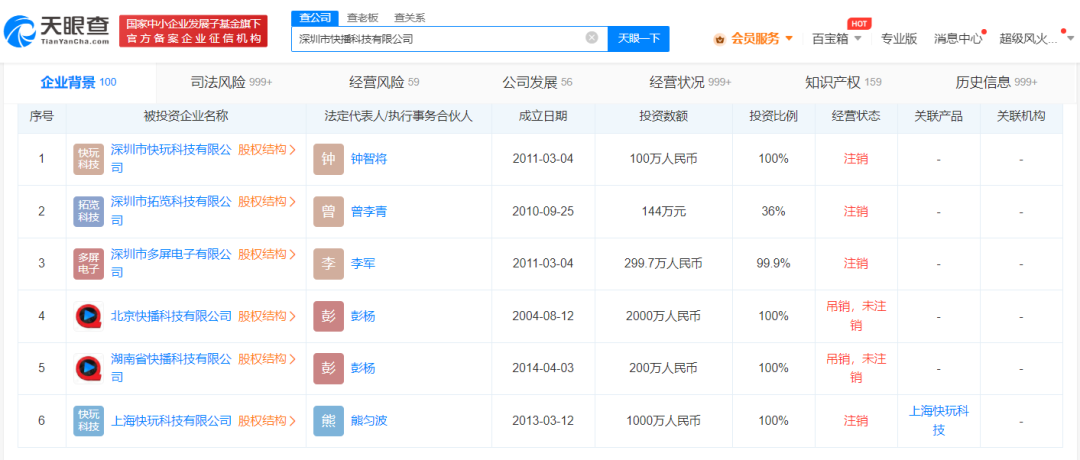The image size is (1080, 460).
Task: Click the 彭 avatar in row 4
Action: pos(328,316)
